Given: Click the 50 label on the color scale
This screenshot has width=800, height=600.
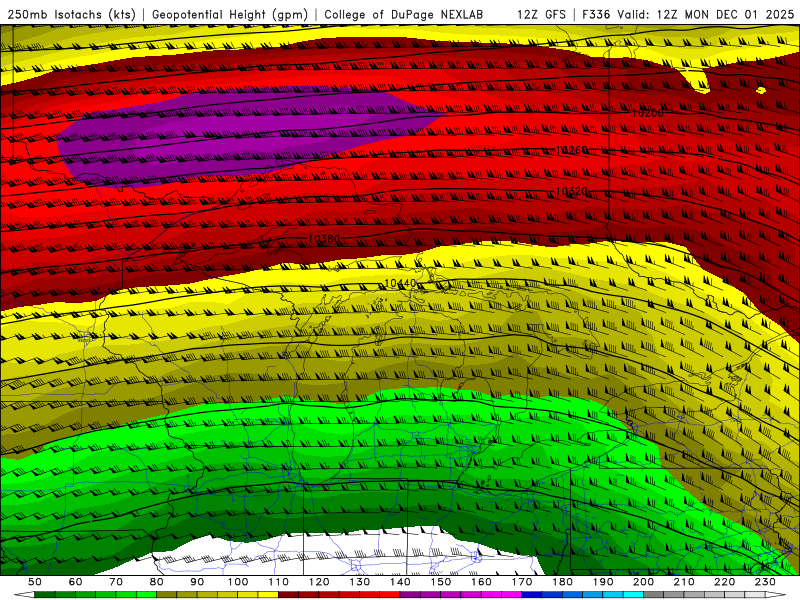Looking at the screenshot, I should tap(35, 582).
